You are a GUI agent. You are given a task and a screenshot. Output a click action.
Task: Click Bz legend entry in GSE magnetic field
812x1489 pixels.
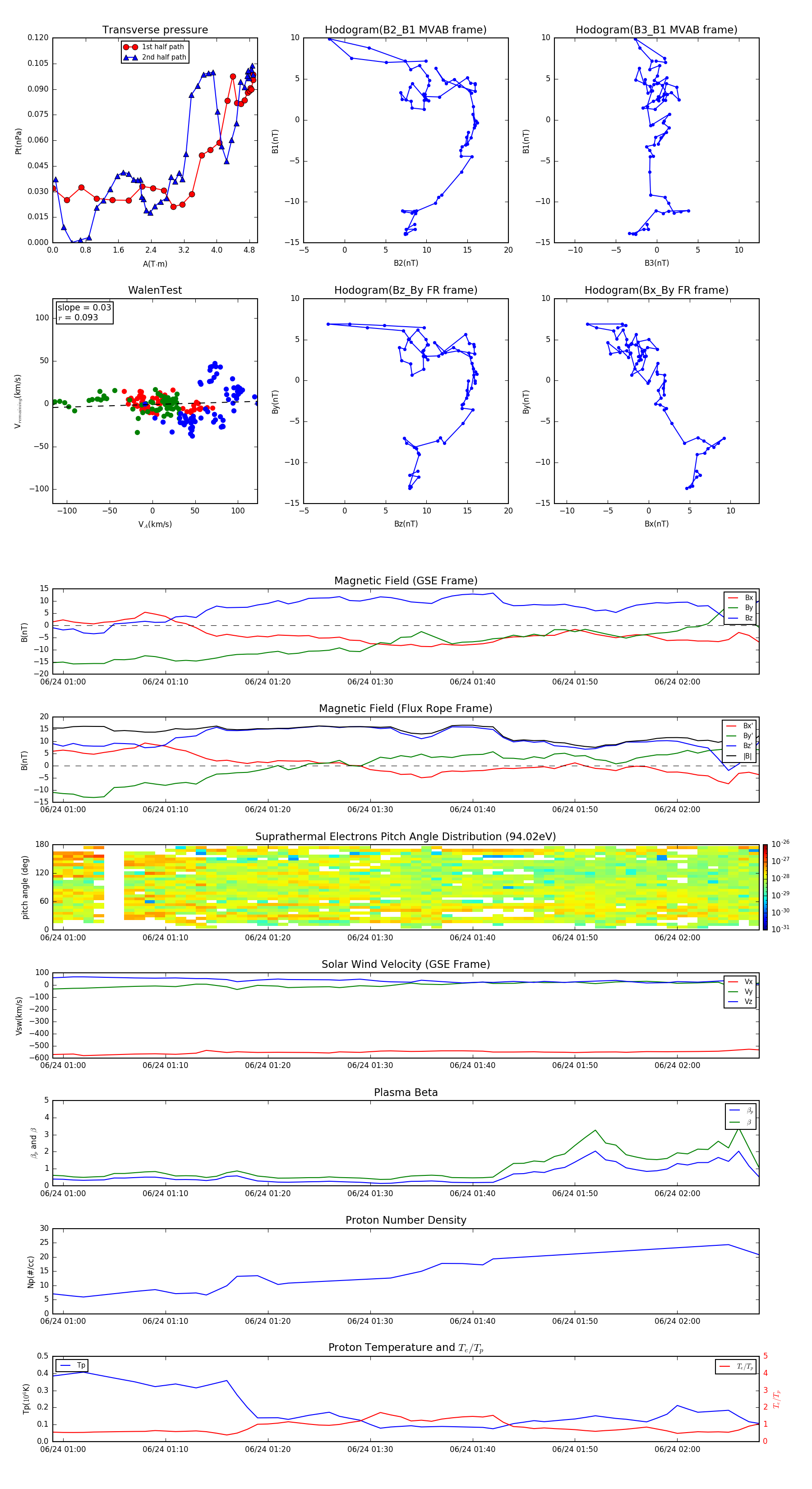(740, 619)
